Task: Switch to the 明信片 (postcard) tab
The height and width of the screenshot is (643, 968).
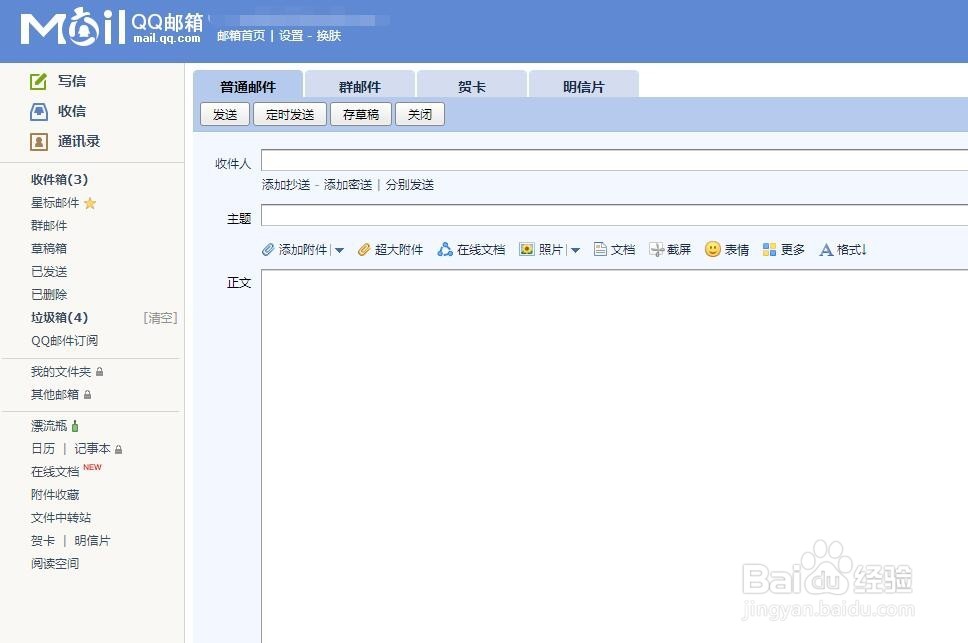Action: click(x=584, y=86)
